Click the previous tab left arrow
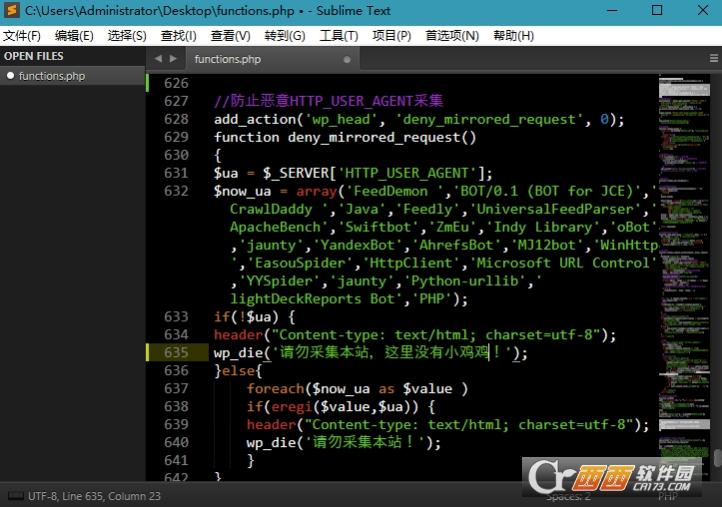Screen dimensions: 722x507 (158, 59)
